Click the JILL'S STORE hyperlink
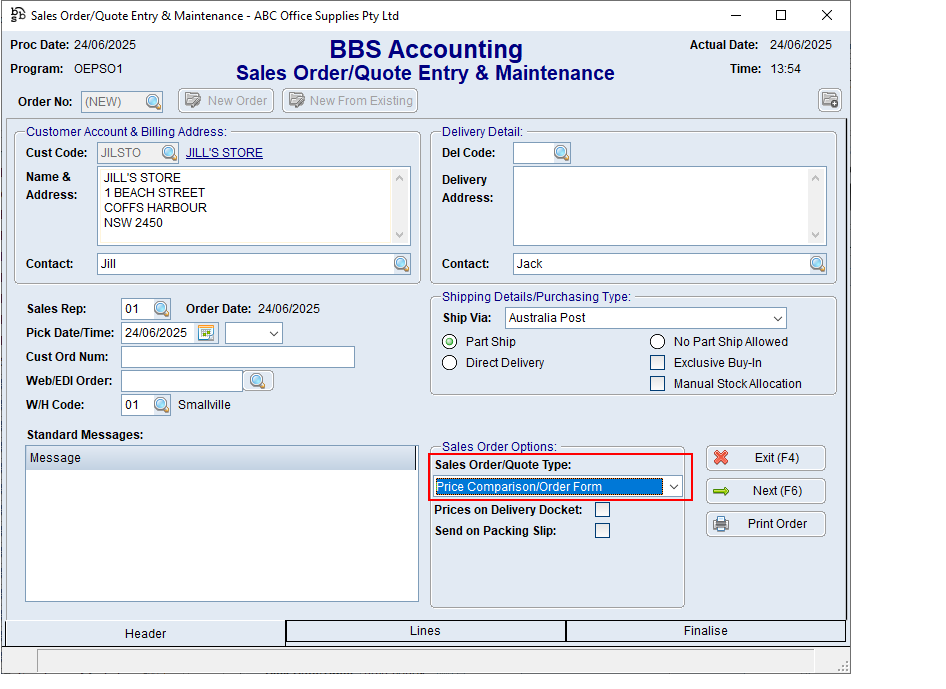This screenshot has height=689, width=946. [224, 152]
